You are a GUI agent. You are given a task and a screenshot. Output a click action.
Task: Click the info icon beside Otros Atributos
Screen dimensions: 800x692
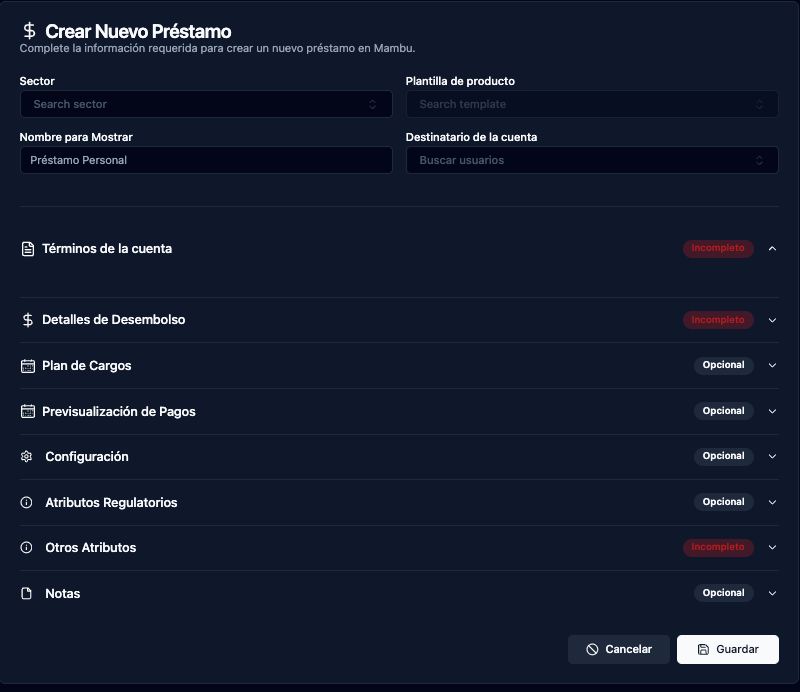click(27, 548)
